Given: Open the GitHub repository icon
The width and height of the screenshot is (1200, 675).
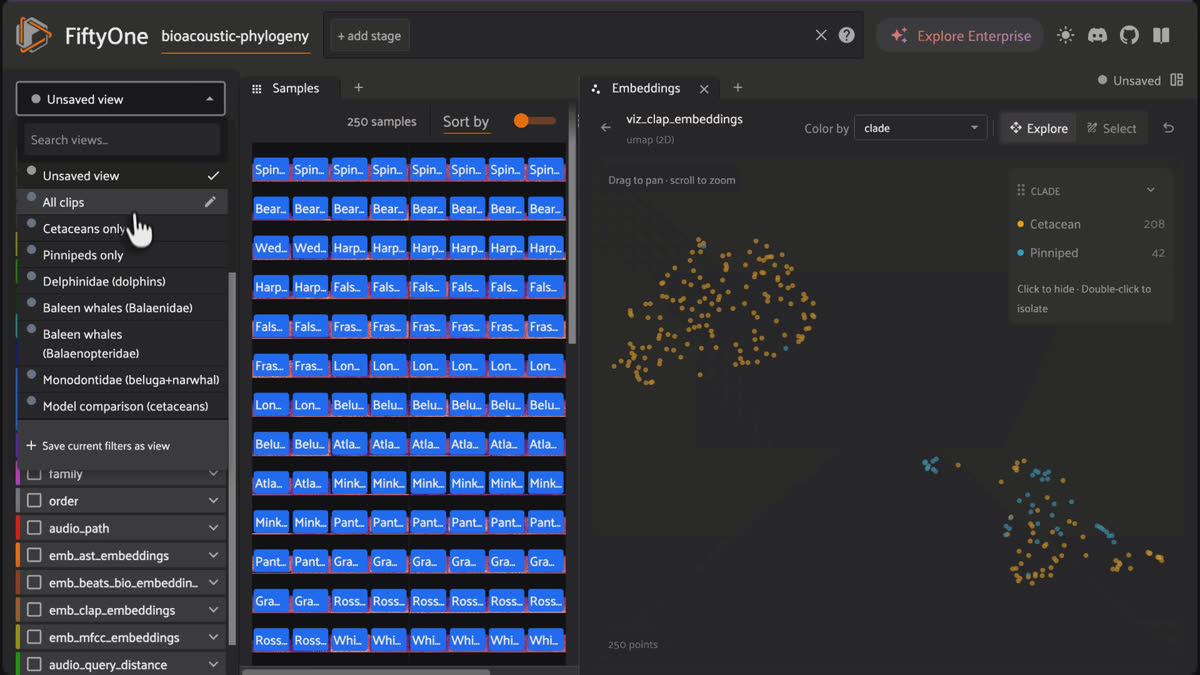Looking at the screenshot, I should (x=1129, y=35).
